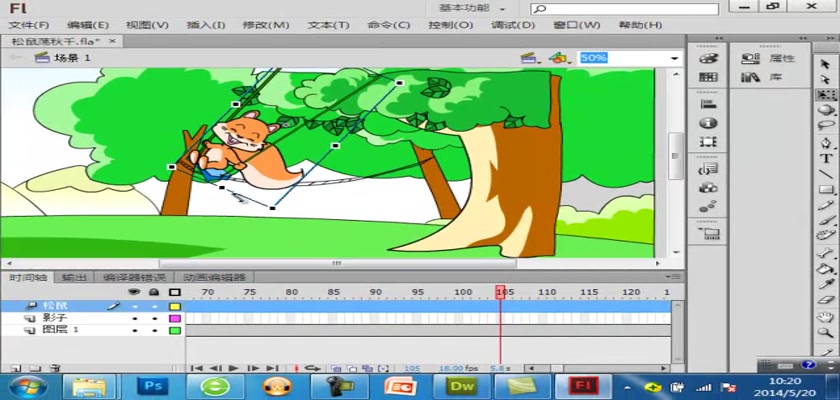
Task: Select the Lasso tool
Action: [x=826, y=125]
